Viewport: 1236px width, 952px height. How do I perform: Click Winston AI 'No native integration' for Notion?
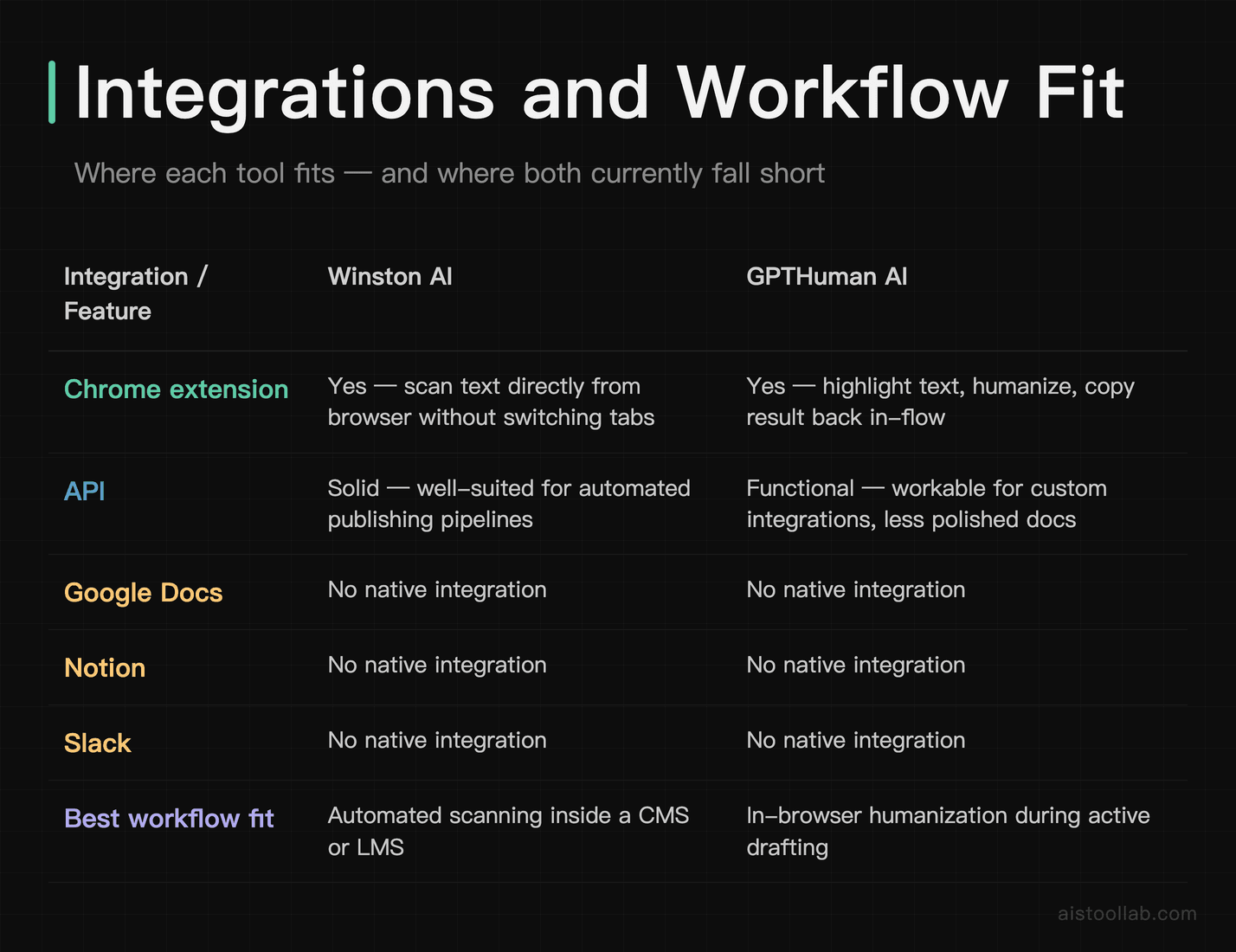(x=437, y=665)
